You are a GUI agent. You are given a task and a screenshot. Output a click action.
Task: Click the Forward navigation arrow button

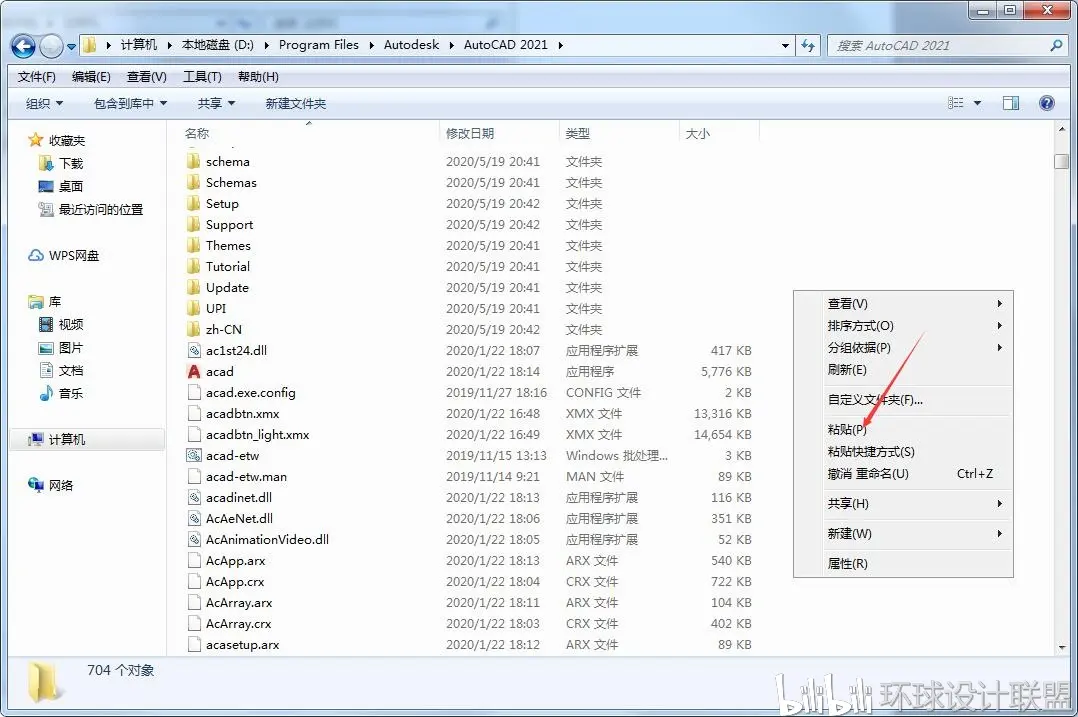(x=52, y=46)
